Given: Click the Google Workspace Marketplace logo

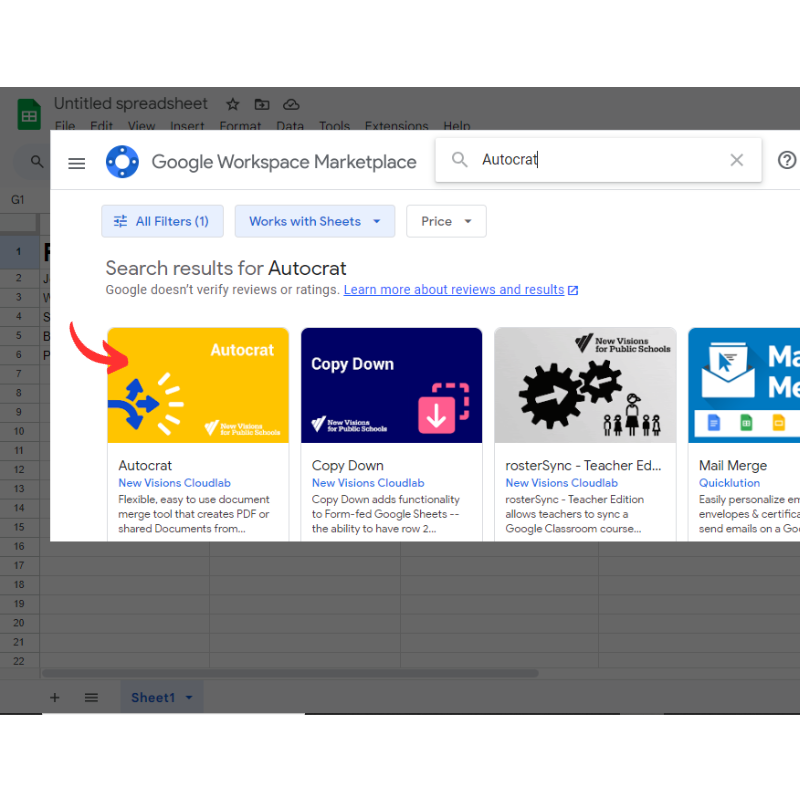Looking at the screenshot, I should click(122, 162).
